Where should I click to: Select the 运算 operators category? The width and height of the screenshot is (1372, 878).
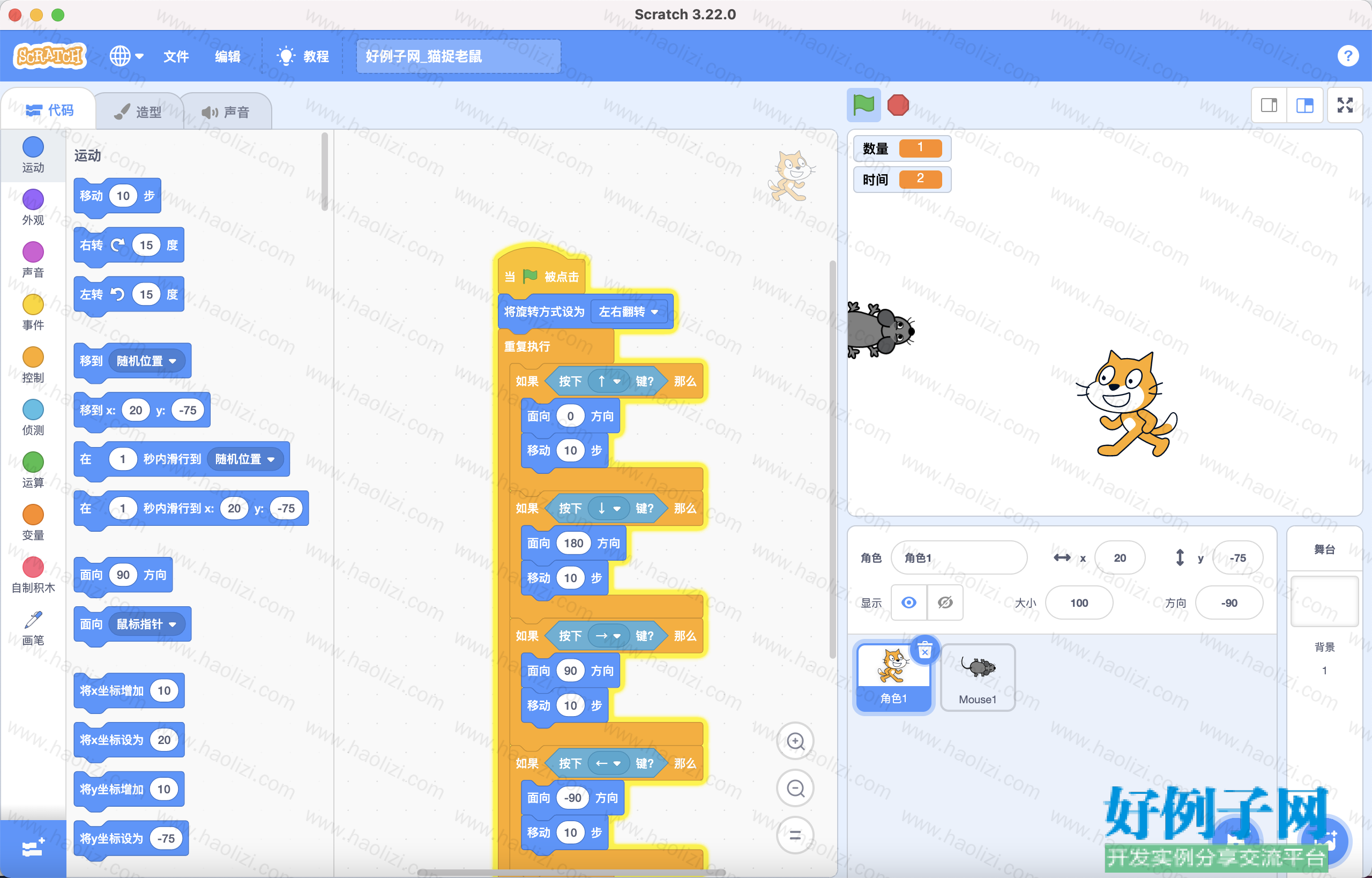[x=33, y=470]
